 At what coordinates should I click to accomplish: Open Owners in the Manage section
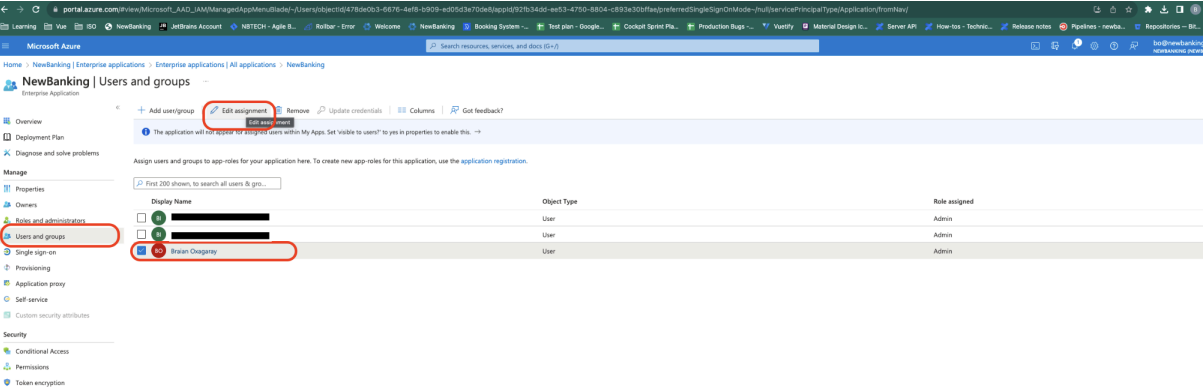coord(26,204)
